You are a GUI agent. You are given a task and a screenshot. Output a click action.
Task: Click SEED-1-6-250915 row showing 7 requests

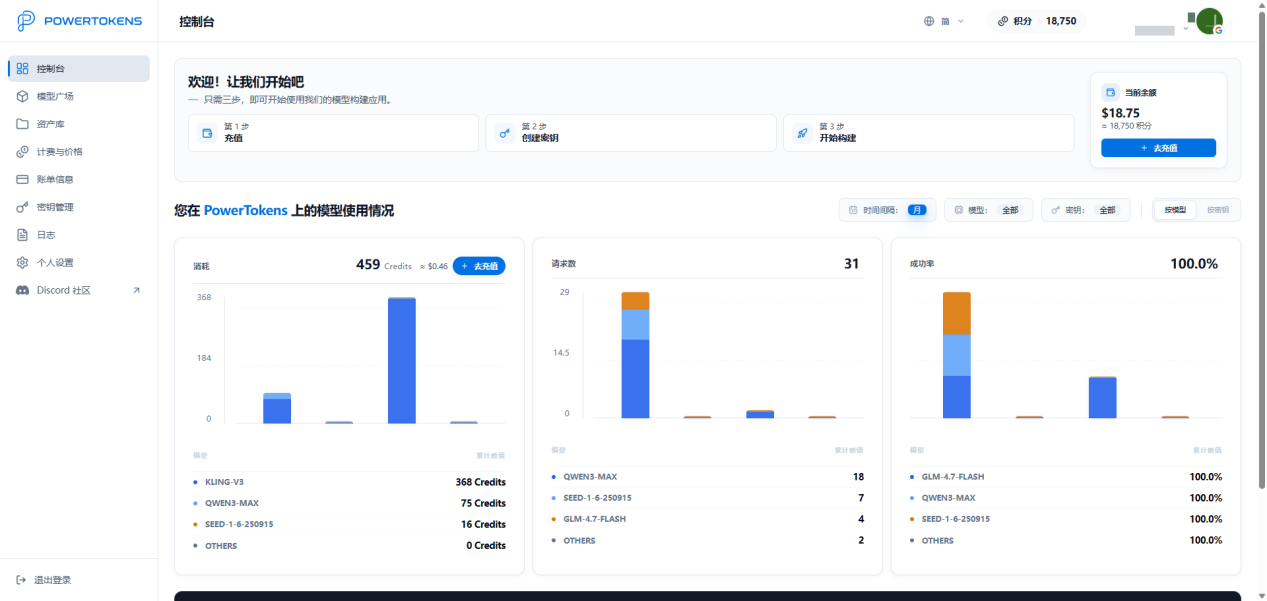coord(707,498)
